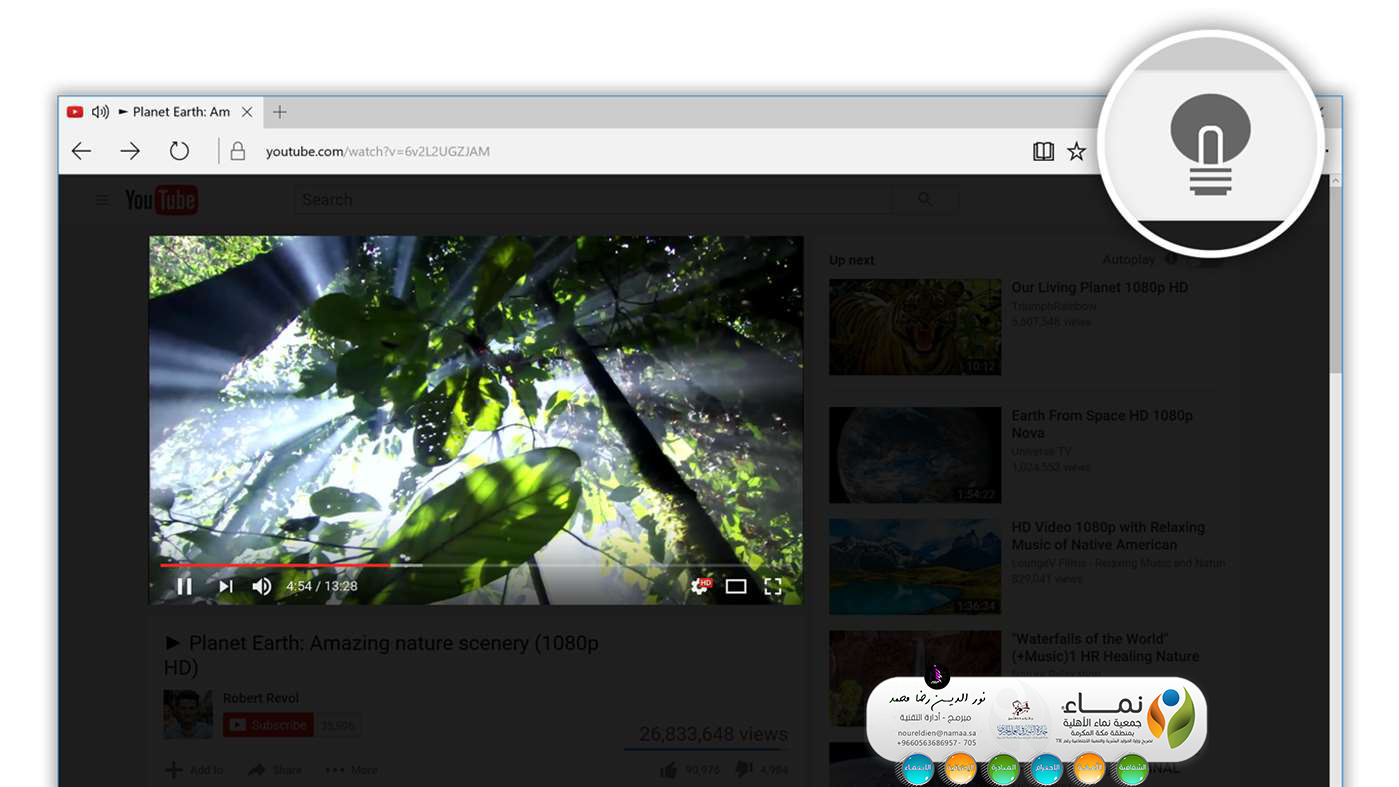1399x787 pixels.
Task: Skip to next video in player
Action: [226, 586]
